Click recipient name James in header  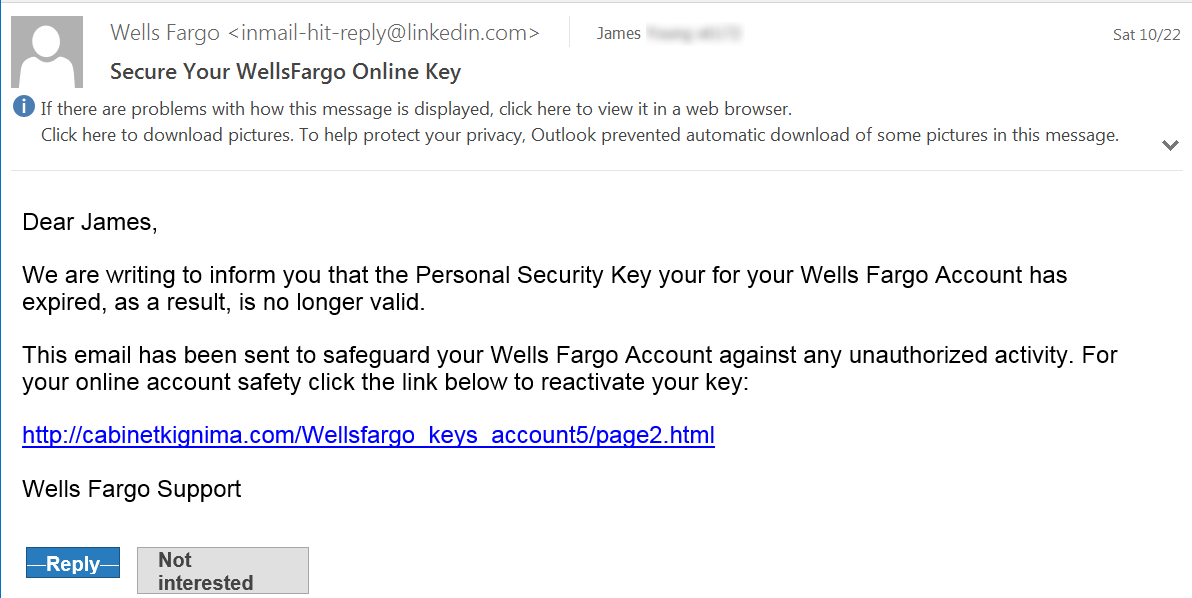[618, 34]
